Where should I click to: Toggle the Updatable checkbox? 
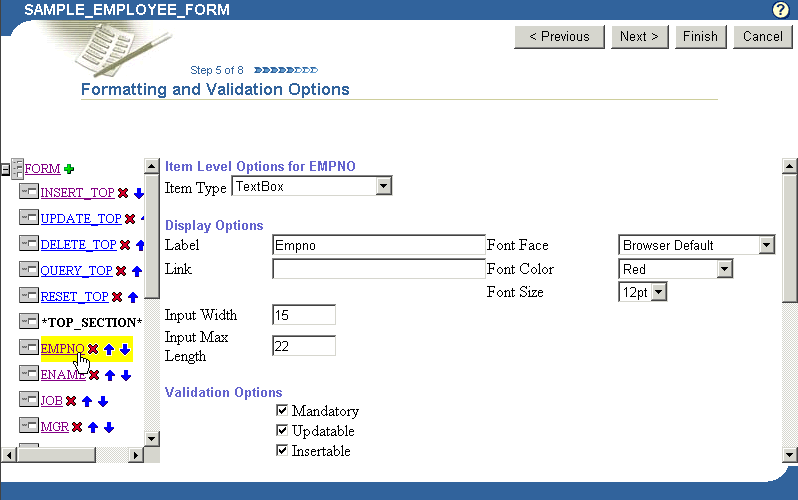pos(282,430)
